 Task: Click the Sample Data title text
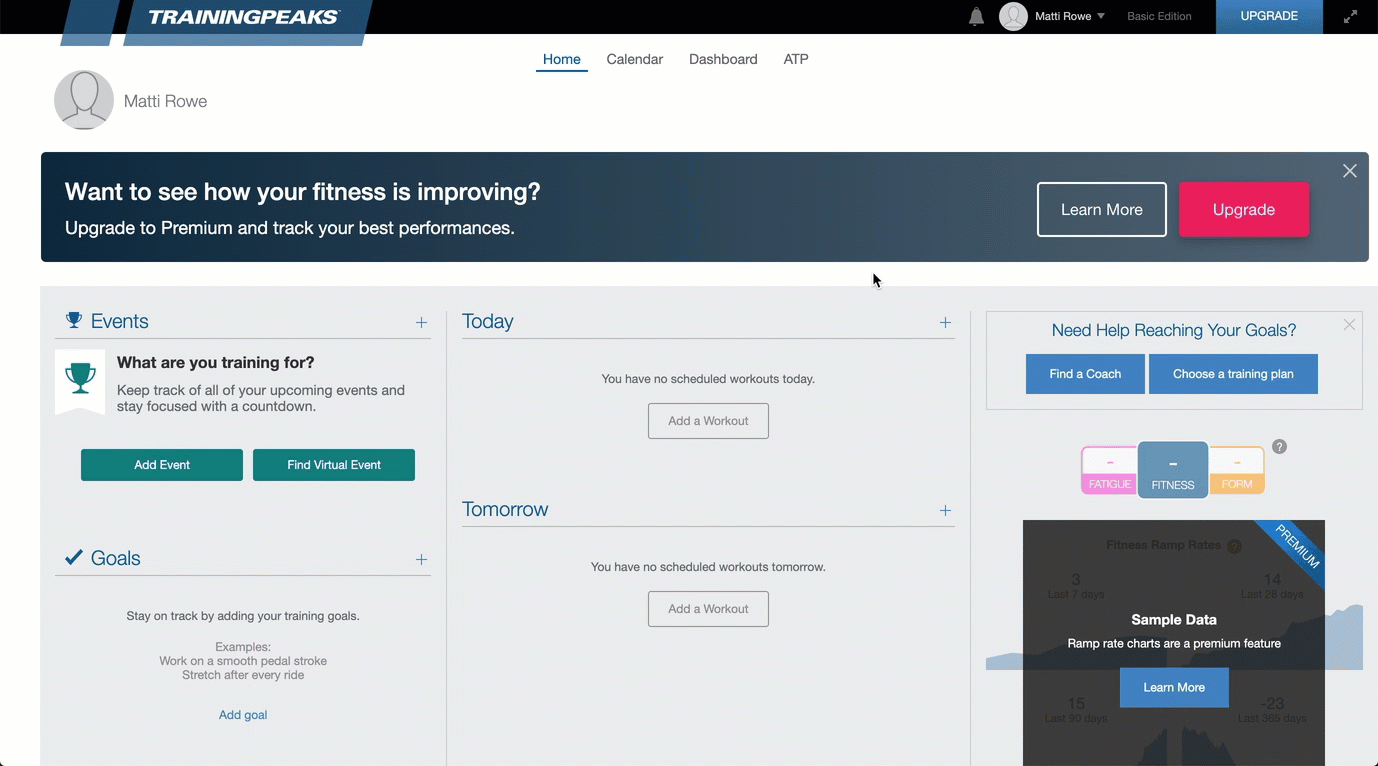pyautogui.click(x=1174, y=620)
